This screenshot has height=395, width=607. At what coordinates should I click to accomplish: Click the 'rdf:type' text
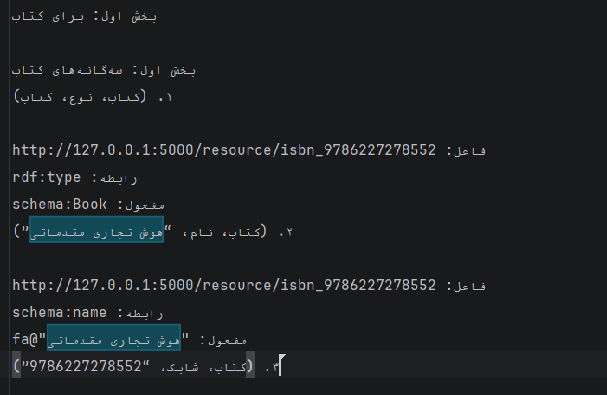46,177
